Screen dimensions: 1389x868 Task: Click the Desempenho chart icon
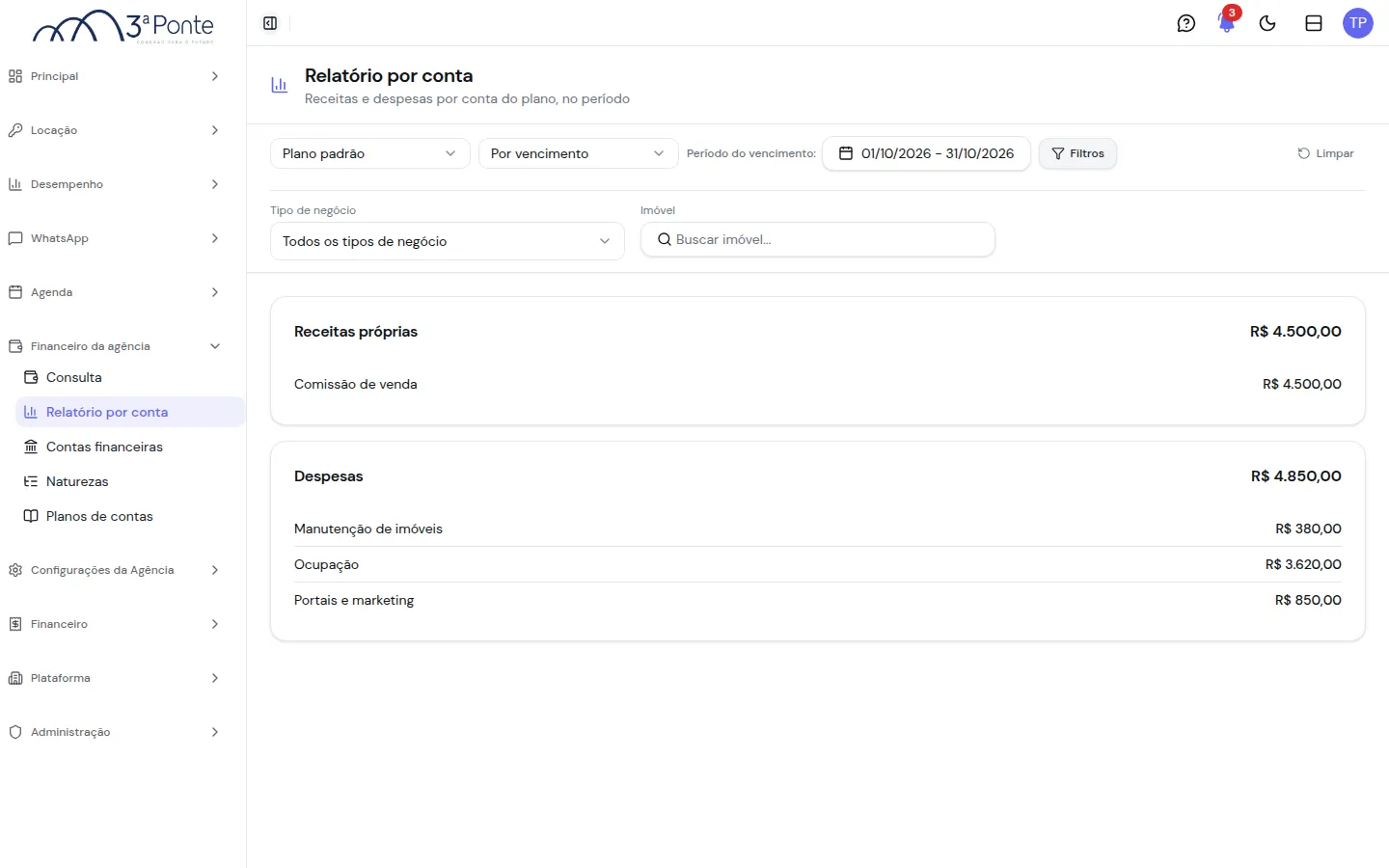15,184
